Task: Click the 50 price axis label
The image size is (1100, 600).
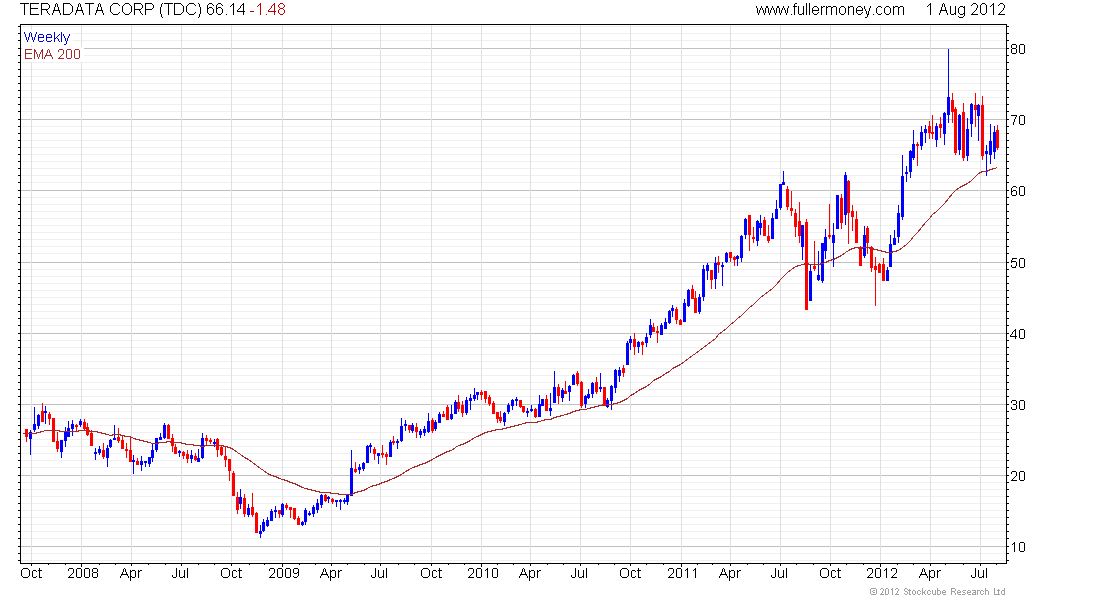Action: 1018,262
